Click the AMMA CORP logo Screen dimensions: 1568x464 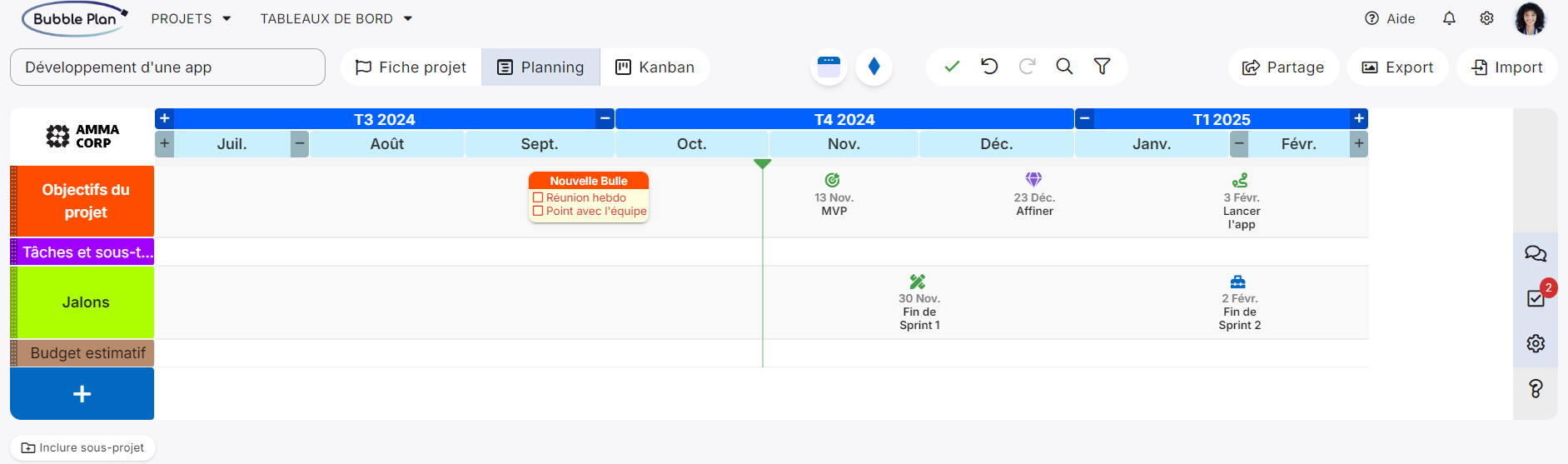pyautogui.click(x=82, y=136)
